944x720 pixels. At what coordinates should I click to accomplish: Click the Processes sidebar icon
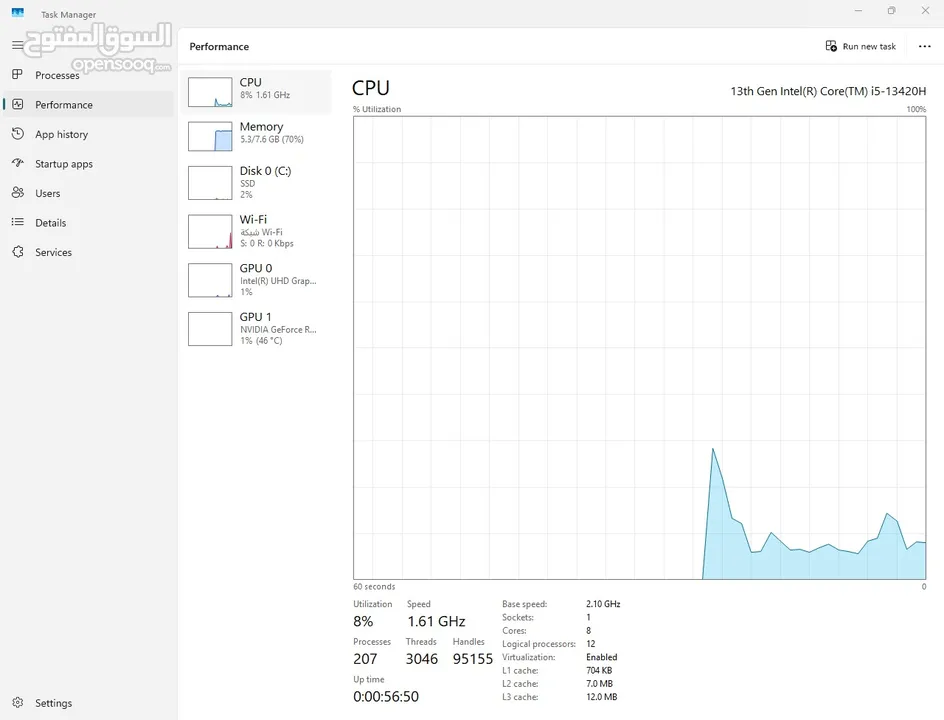[17, 74]
